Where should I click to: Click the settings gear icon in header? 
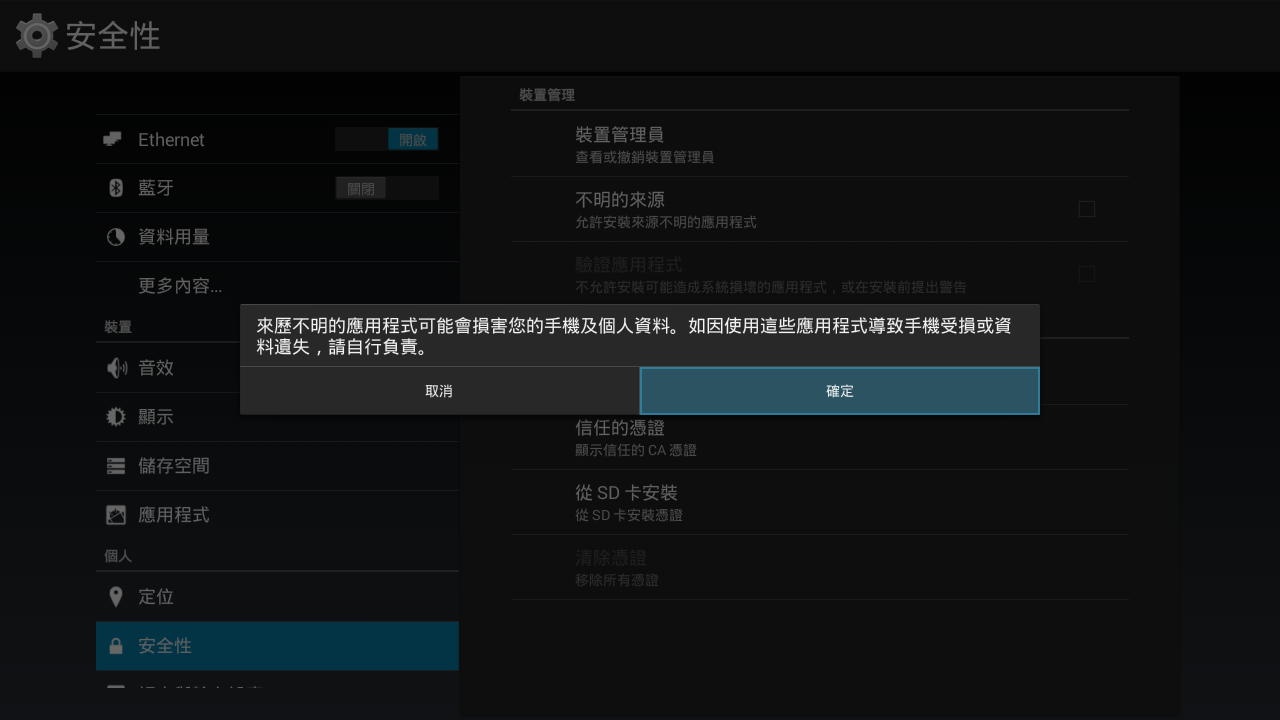coord(37,35)
